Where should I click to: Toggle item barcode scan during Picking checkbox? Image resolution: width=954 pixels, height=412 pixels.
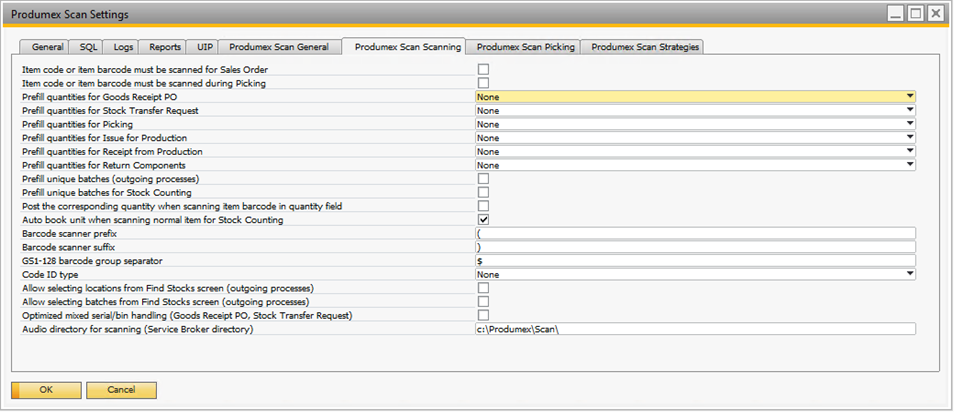[x=483, y=83]
